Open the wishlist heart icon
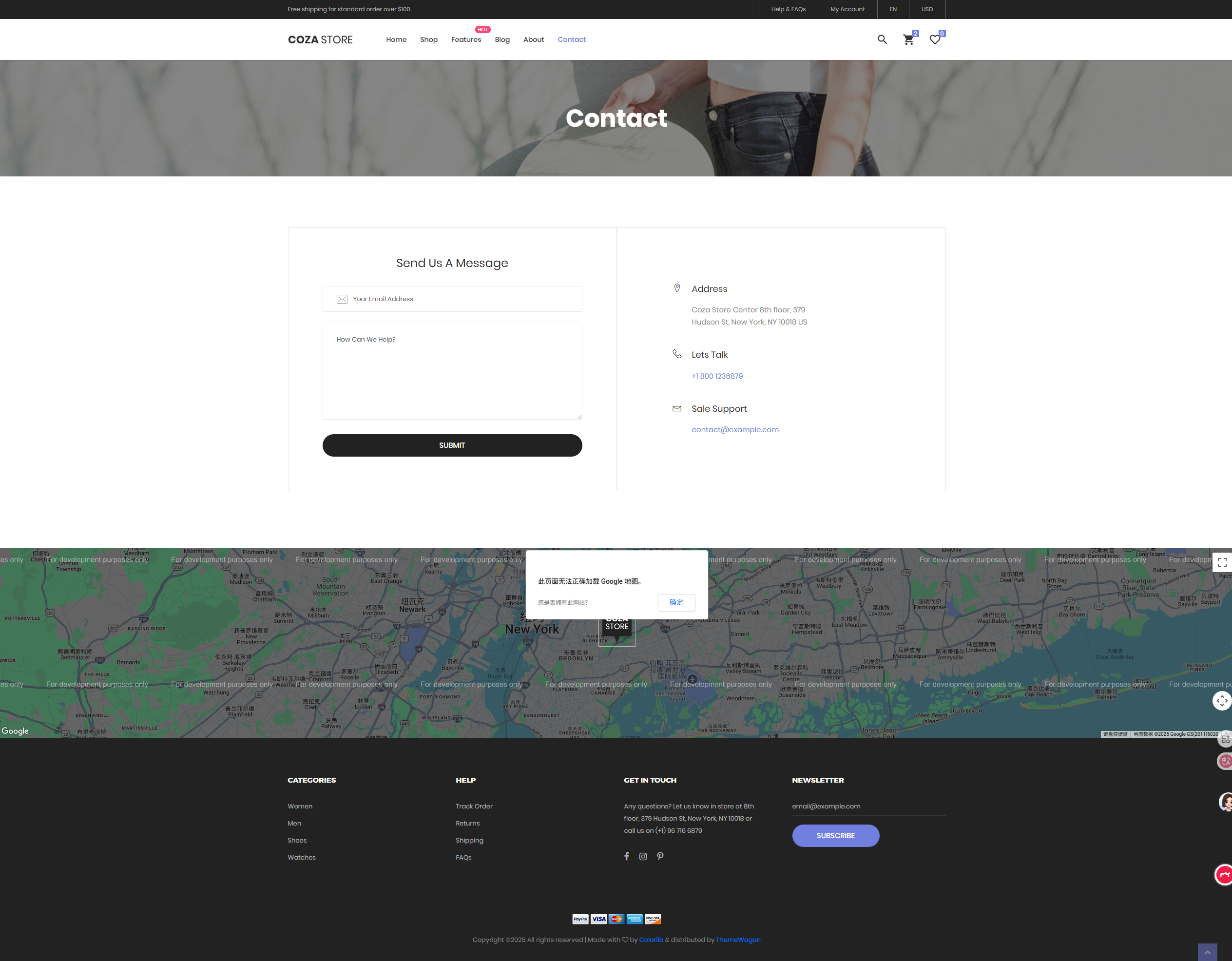Image resolution: width=1232 pixels, height=961 pixels. (935, 39)
